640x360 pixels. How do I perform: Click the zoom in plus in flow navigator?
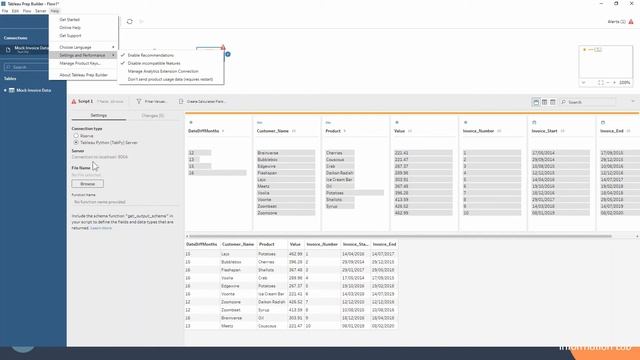pyautogui.click(x=614, y=82)
